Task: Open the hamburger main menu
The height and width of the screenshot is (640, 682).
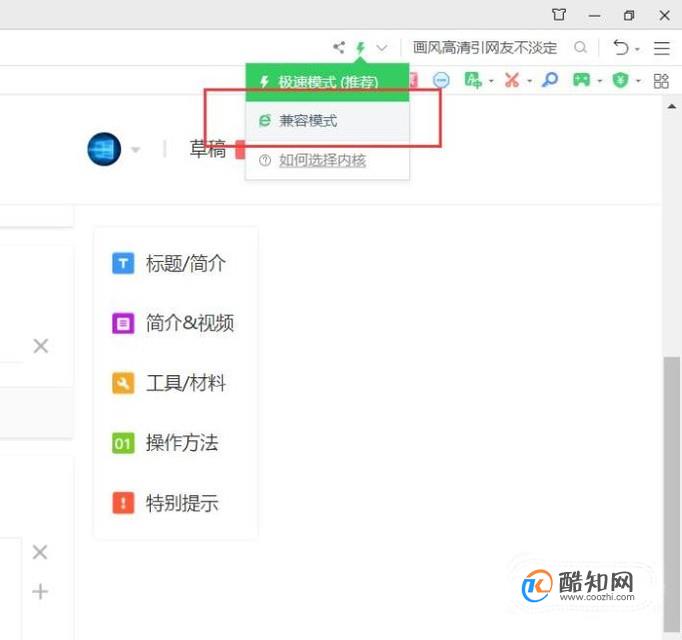Action: (x=661, y=48)
